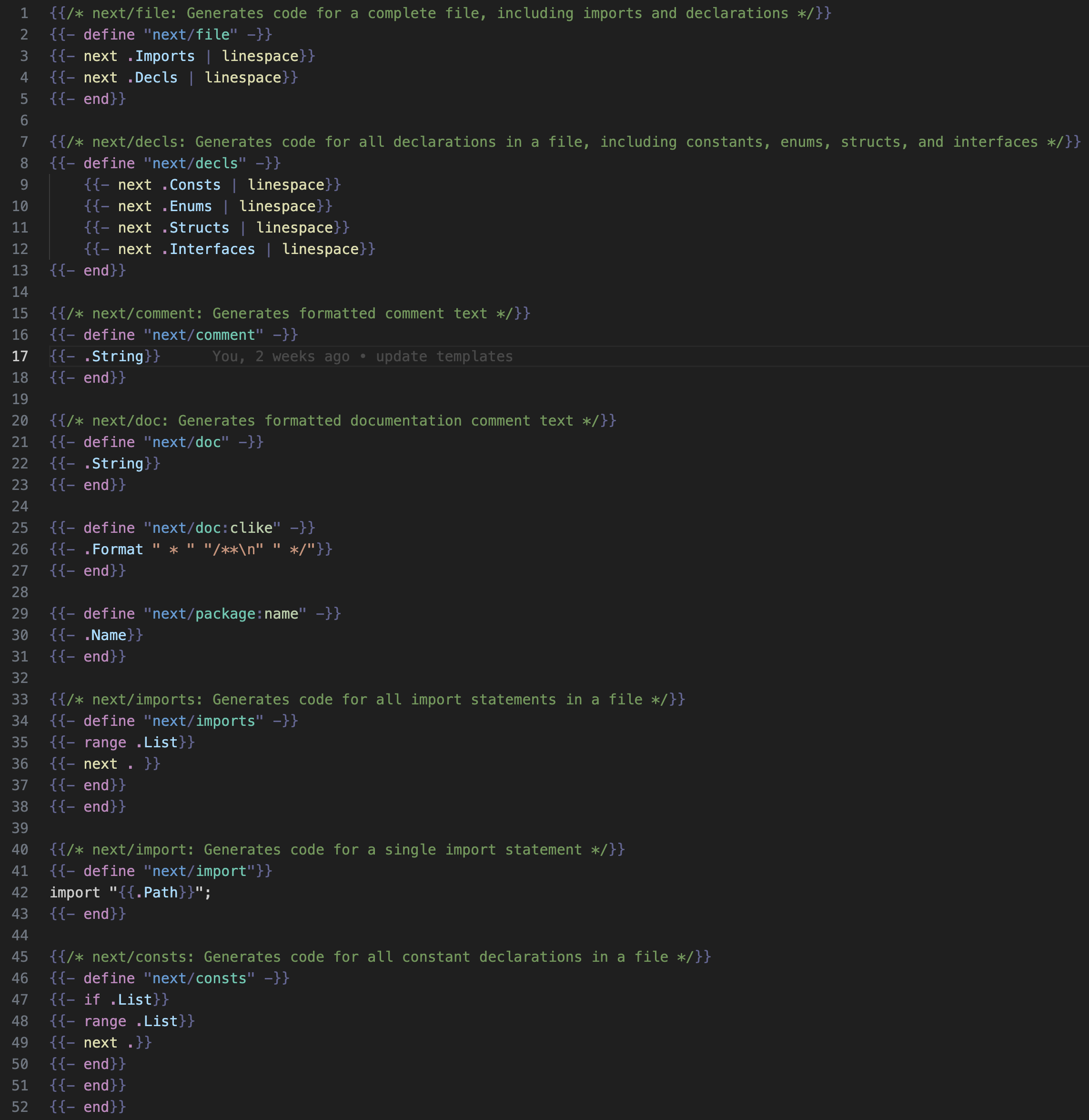Click the next/consts comment on line 45
Screen dimensions: 1089x1120
coord(380,957)
